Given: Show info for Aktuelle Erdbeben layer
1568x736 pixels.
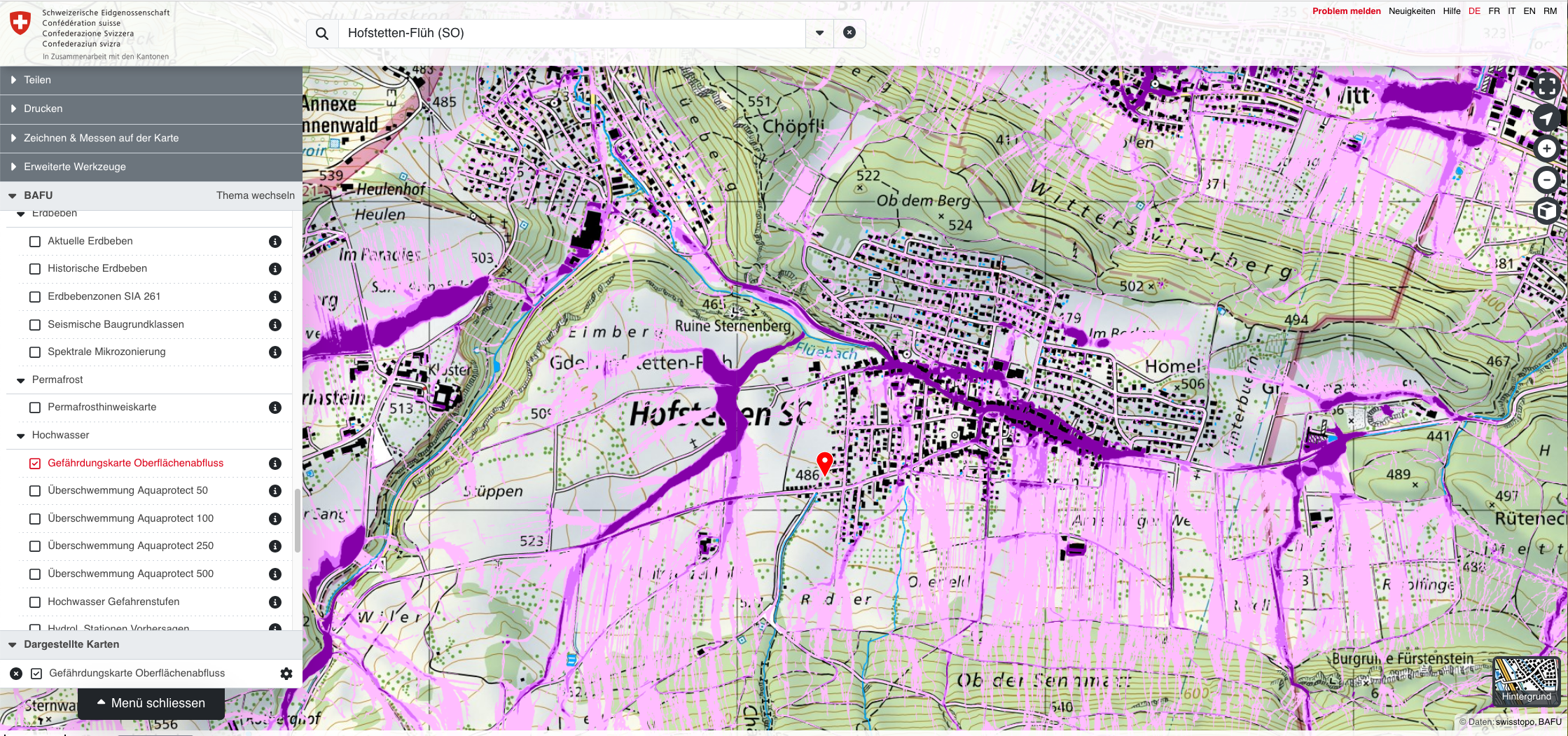Looking at the screenshot, I should tap(275, 242).
